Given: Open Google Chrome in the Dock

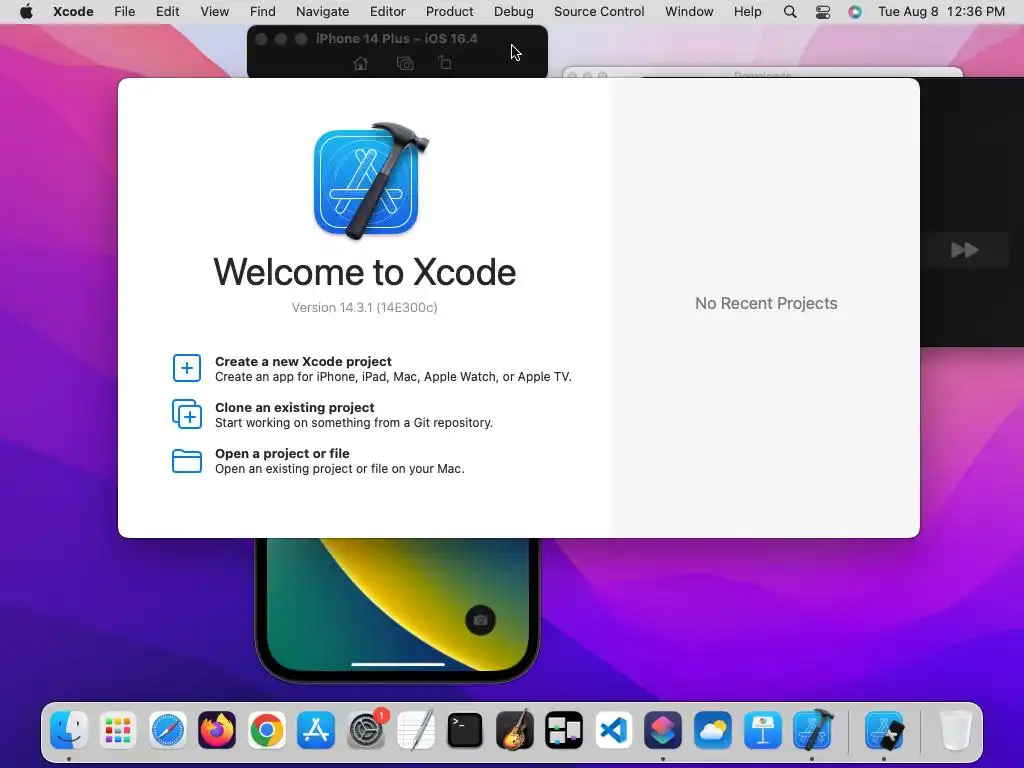Looking at the screenshot, I should [266, 729].
